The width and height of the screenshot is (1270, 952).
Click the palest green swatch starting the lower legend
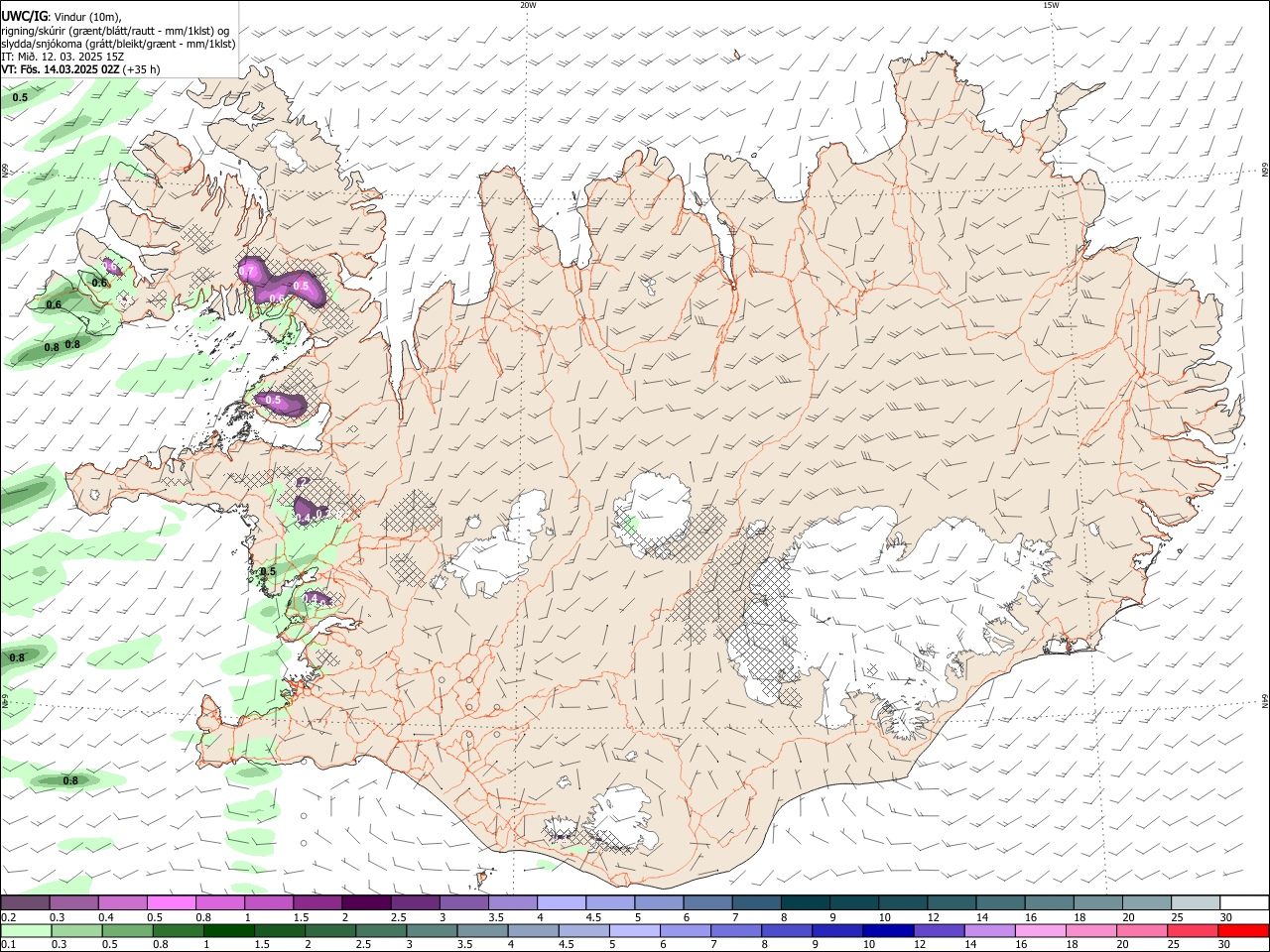pyautogui.click(x=26, y=930)
